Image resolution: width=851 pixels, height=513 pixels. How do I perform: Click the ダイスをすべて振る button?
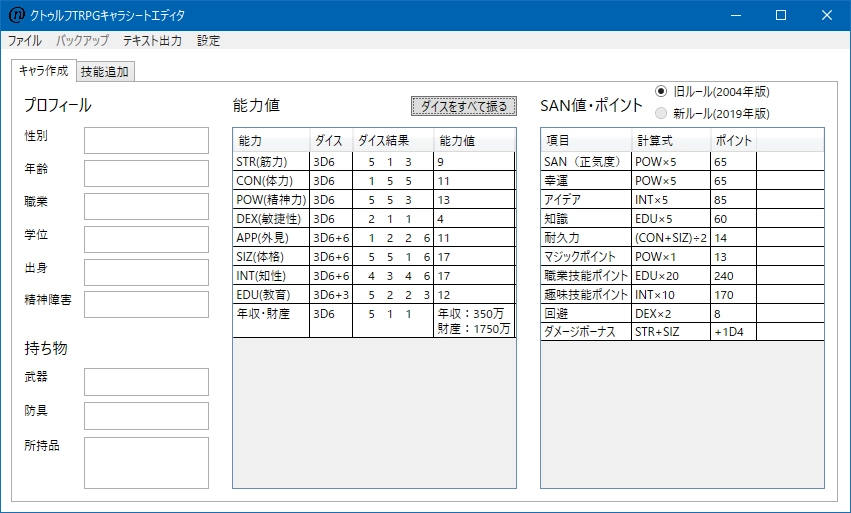pyautogui.click(x=464, y=106)
